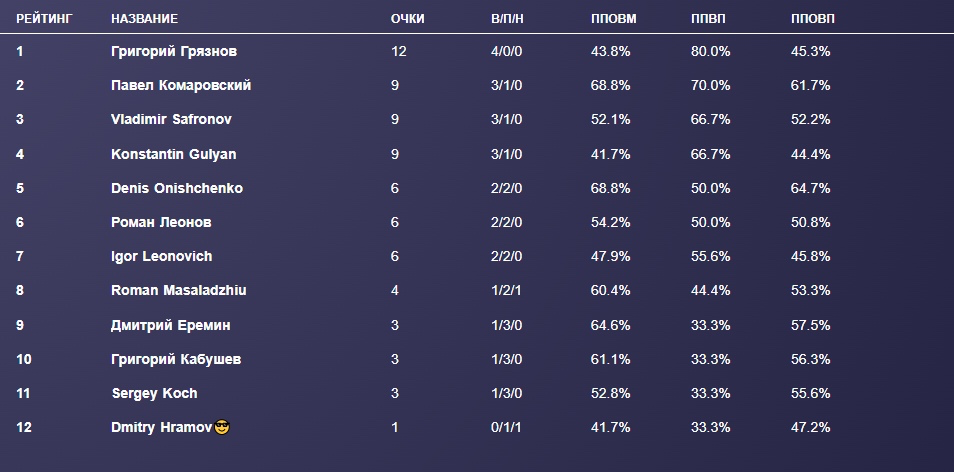The width and height of the screenshot is (954, 472).
Task: Select player Vladimir Safronov
Action: click(171, 120)
